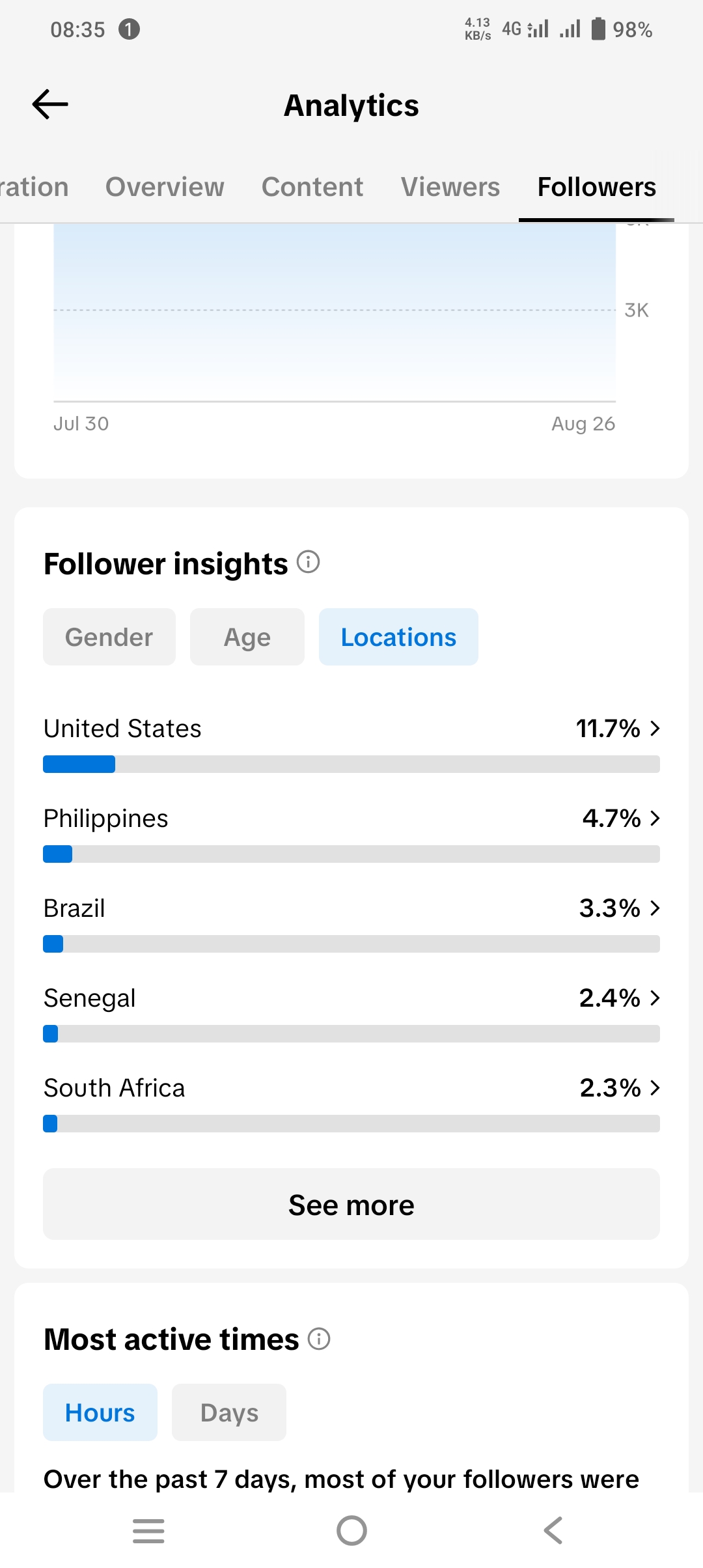
Task: Expand the Brazil 3.3% chevron
Action: point(655,908)
